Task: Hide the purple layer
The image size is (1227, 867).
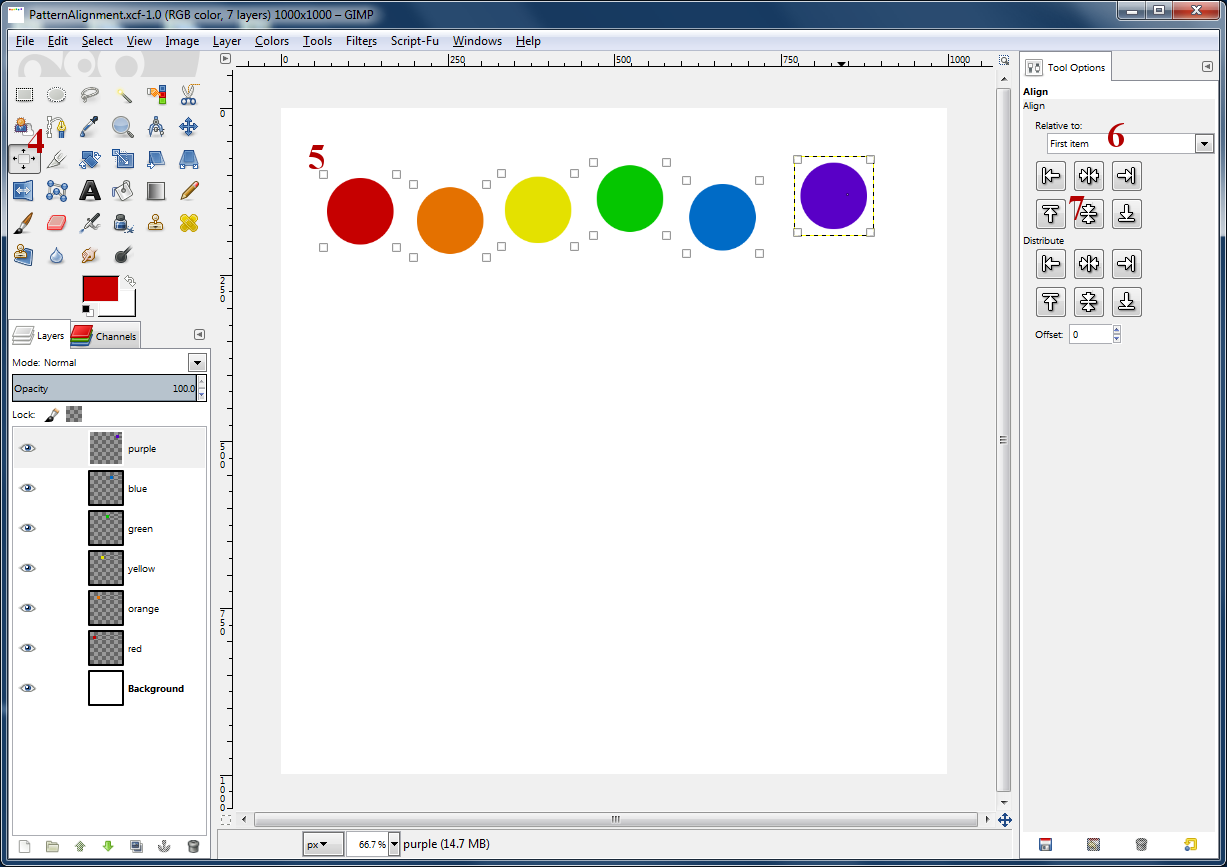Action: [x=28, y=448]
